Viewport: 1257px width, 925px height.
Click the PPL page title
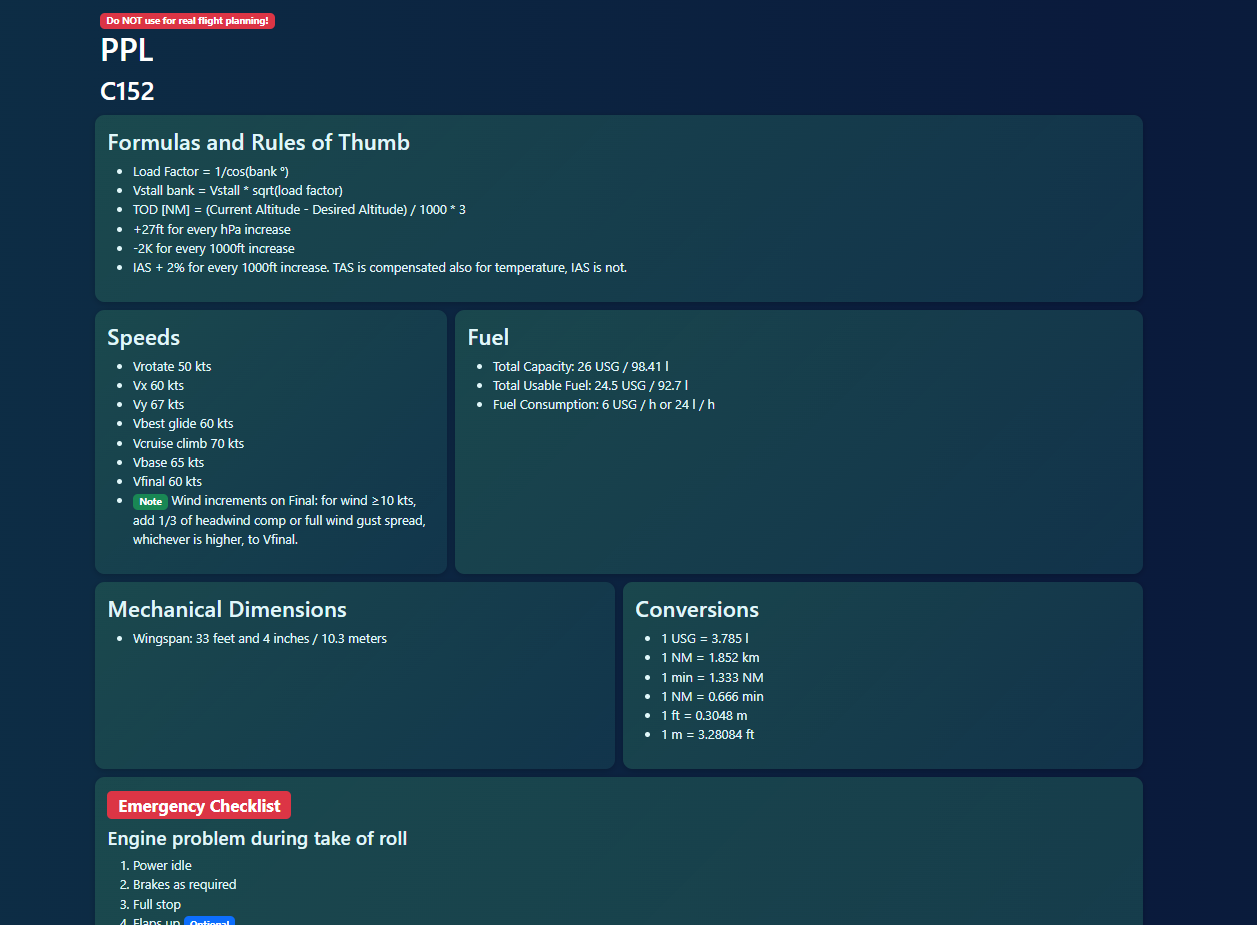[127, 50]
